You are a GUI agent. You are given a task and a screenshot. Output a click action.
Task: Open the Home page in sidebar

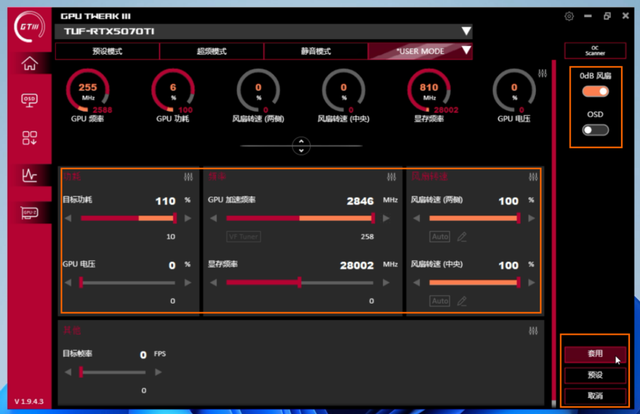pos(29,63)
